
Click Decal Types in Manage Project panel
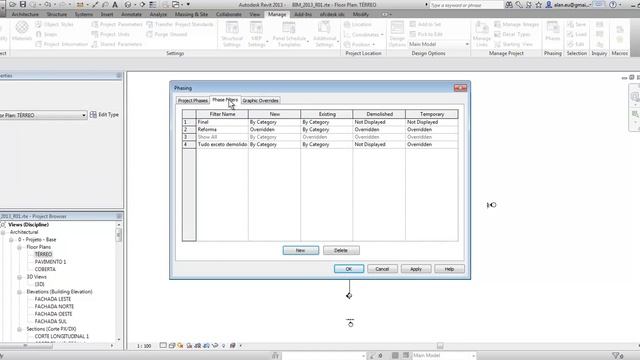pyautogui.click(x=512, y=34)
